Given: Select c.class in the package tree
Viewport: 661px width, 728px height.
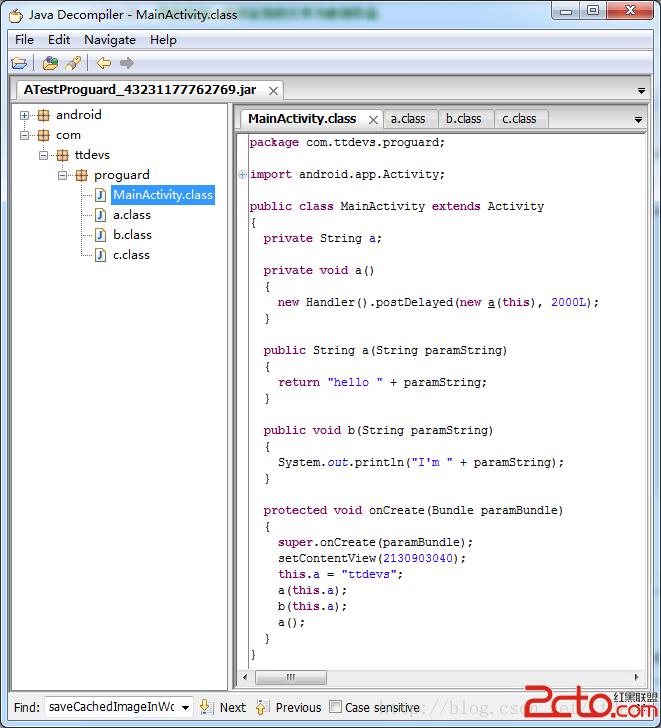Looking at the screenshot, I should pyautogui.click(x=131, y=255).
